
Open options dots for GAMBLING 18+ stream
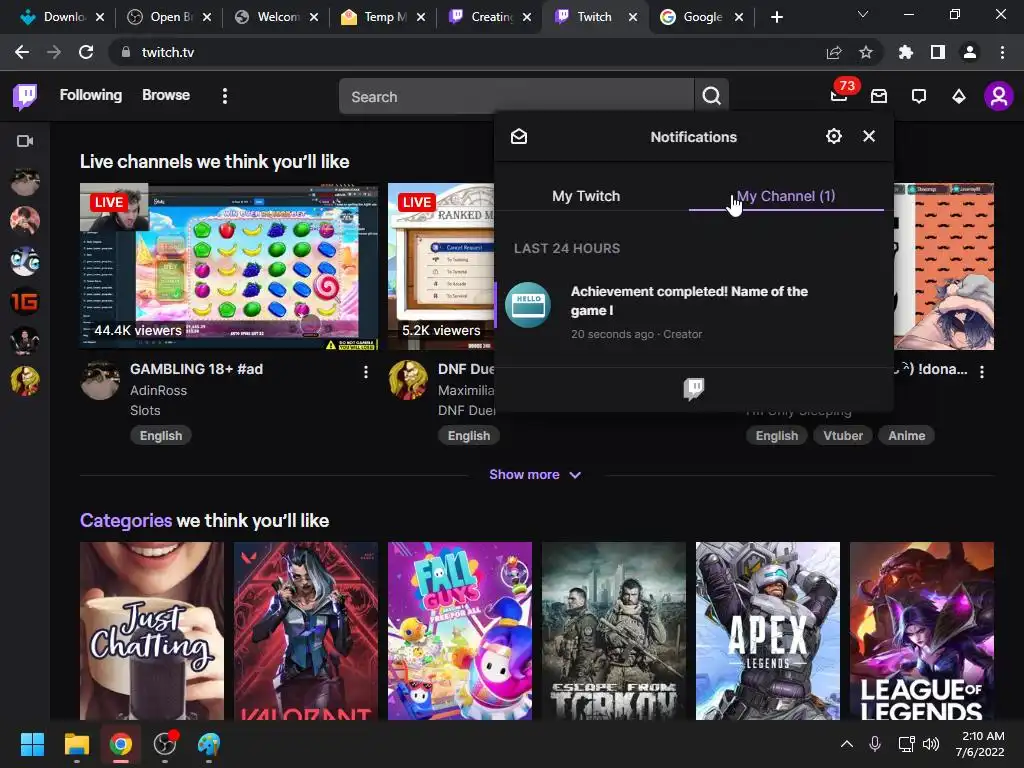[x=366, y=372]
